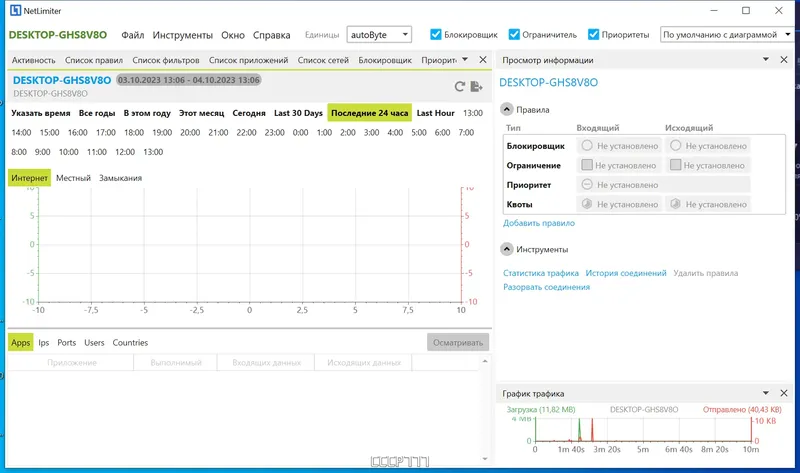The height and width of the screenshot is (473, 800).
Task: Switch to the Ports tab
Action: click(66, 342)
